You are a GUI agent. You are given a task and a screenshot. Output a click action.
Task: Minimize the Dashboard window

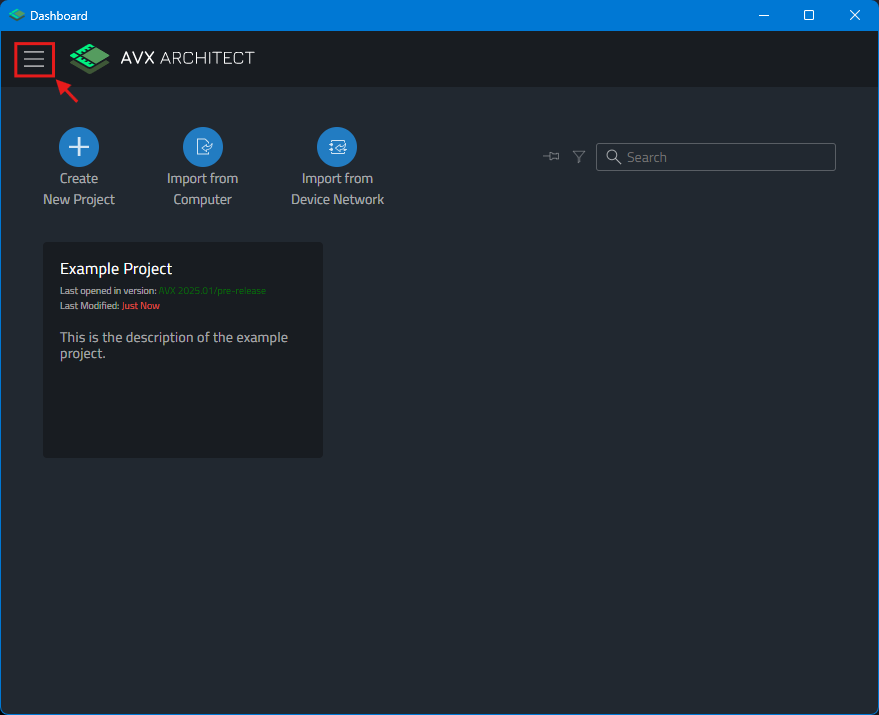click(x=764, y=15)
